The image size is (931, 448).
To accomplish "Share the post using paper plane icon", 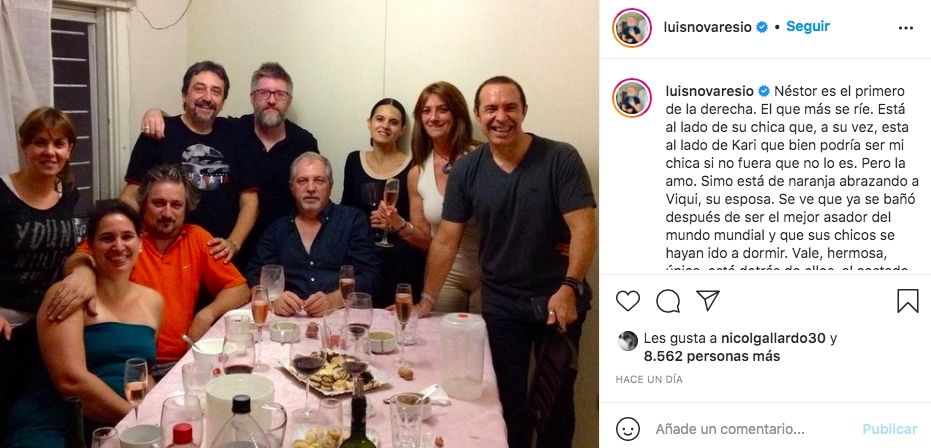I will (708, 300).
